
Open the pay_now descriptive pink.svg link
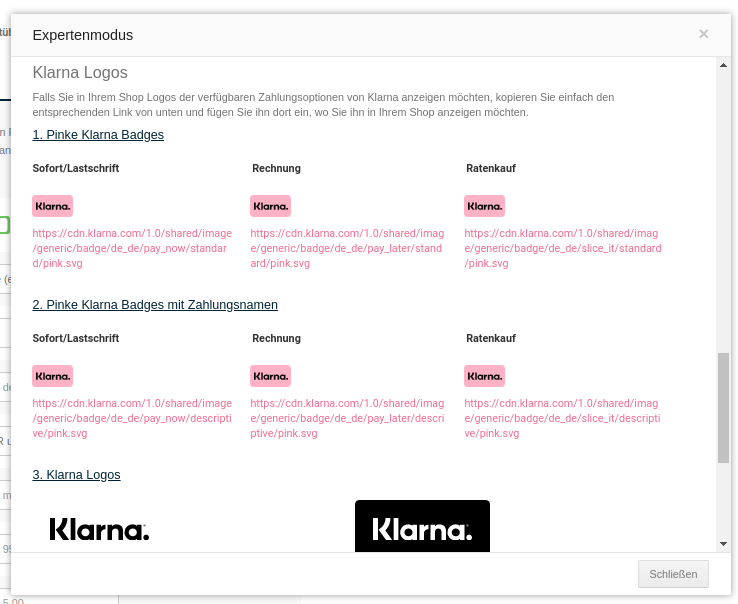[x=132, y=418]
